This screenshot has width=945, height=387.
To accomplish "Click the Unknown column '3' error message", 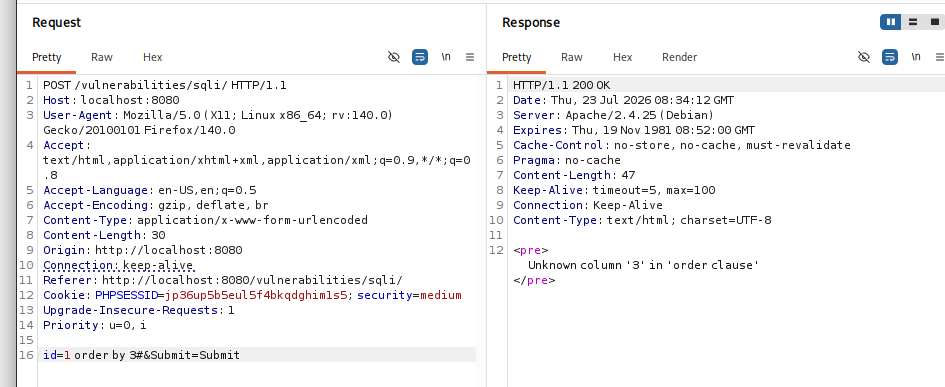I will click(644, 265).
